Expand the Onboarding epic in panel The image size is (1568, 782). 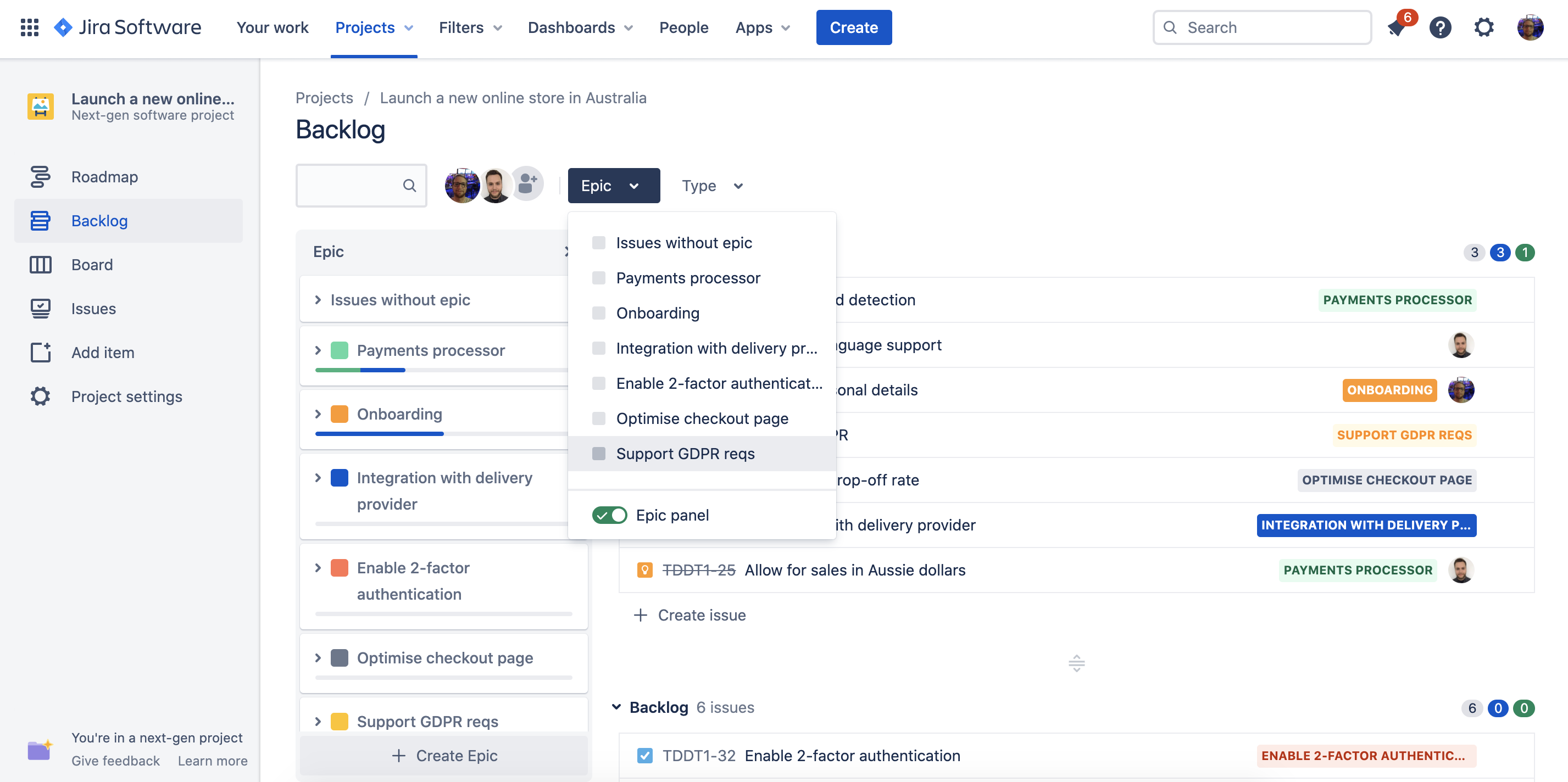point(318,415)
